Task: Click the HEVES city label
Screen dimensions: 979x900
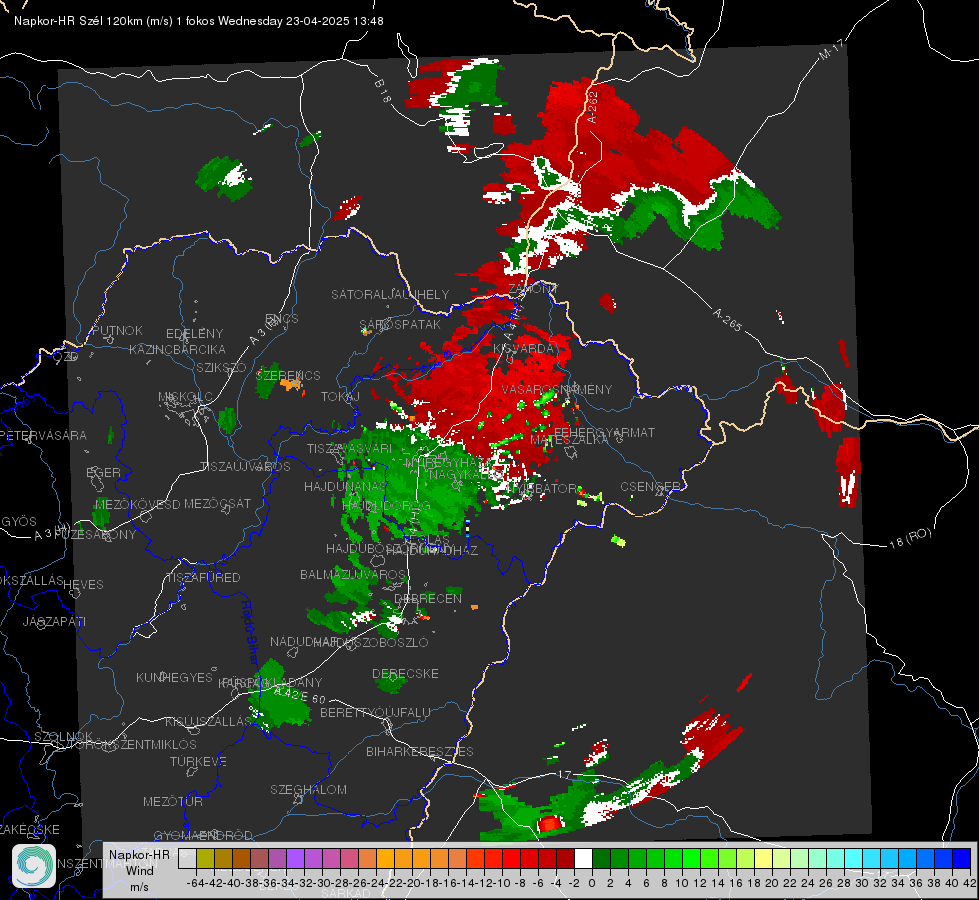Action: 83,585
